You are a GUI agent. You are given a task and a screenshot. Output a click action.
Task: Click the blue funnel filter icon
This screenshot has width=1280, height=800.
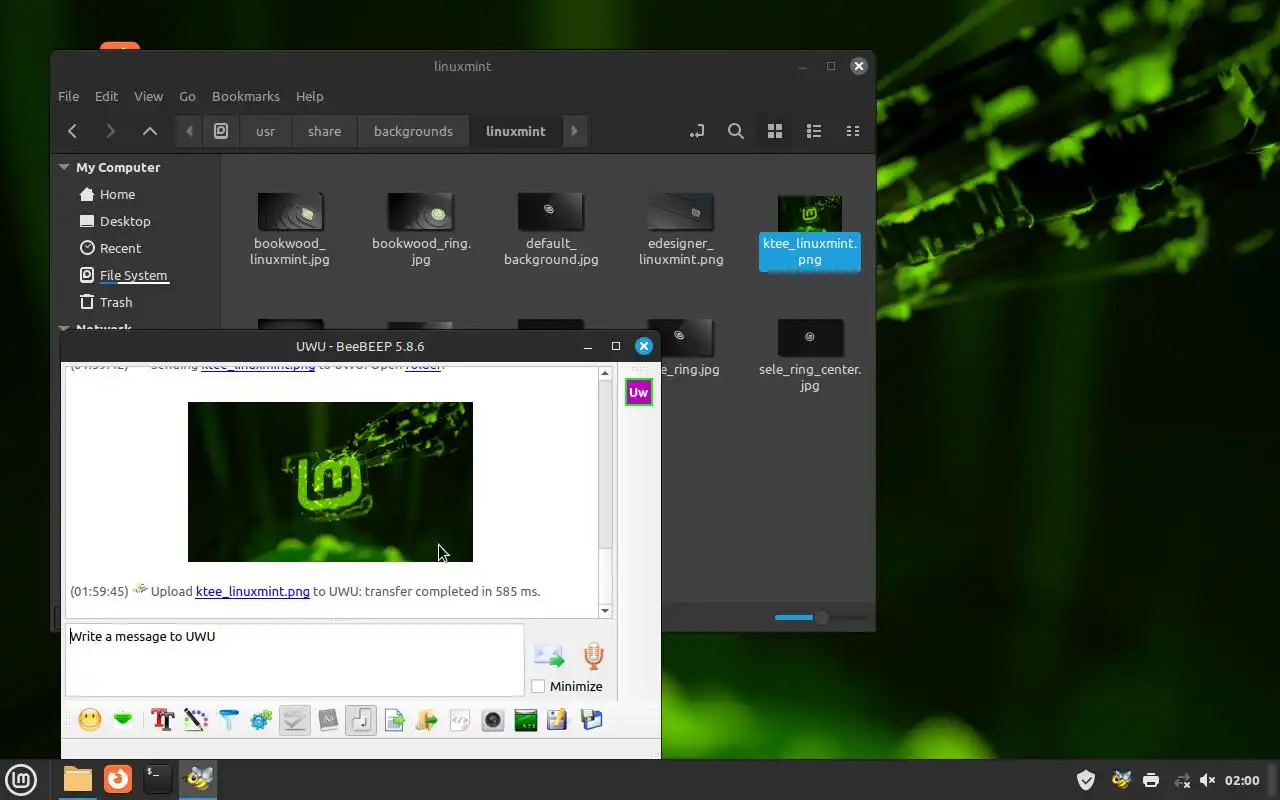pyautogui.click(x=229, y=719)
